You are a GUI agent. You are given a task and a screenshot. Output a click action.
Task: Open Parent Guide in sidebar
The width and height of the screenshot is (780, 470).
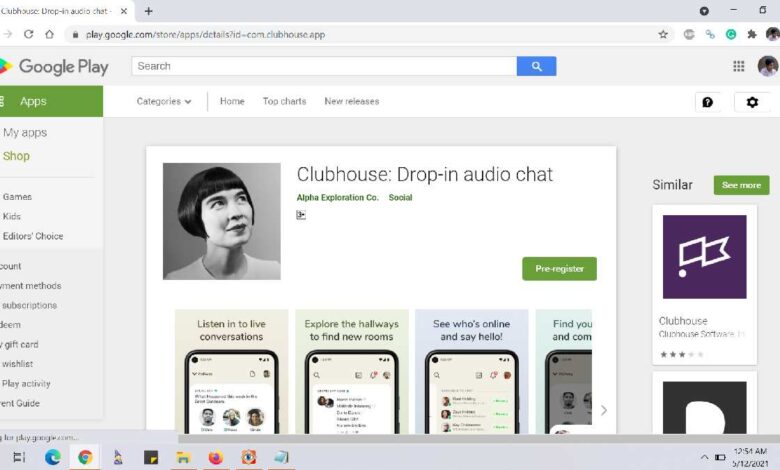coord(20,403)
